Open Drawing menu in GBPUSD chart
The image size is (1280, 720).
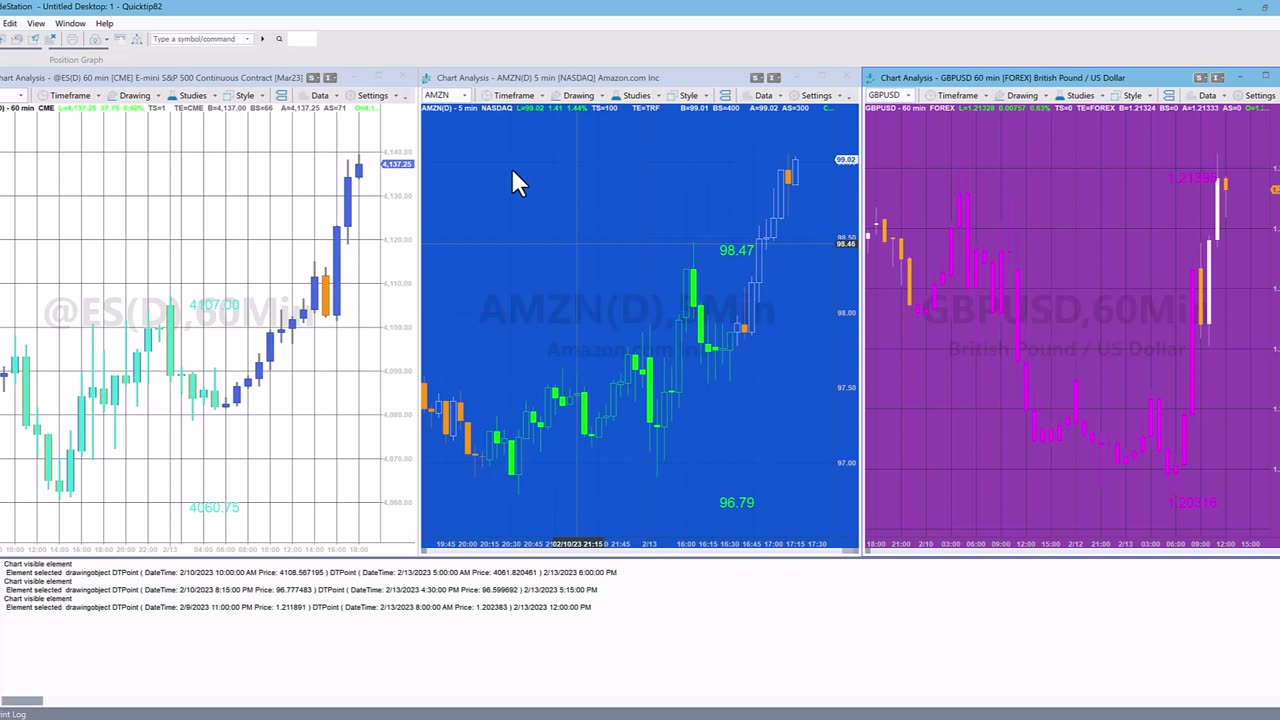click(x=1022, y=96)
